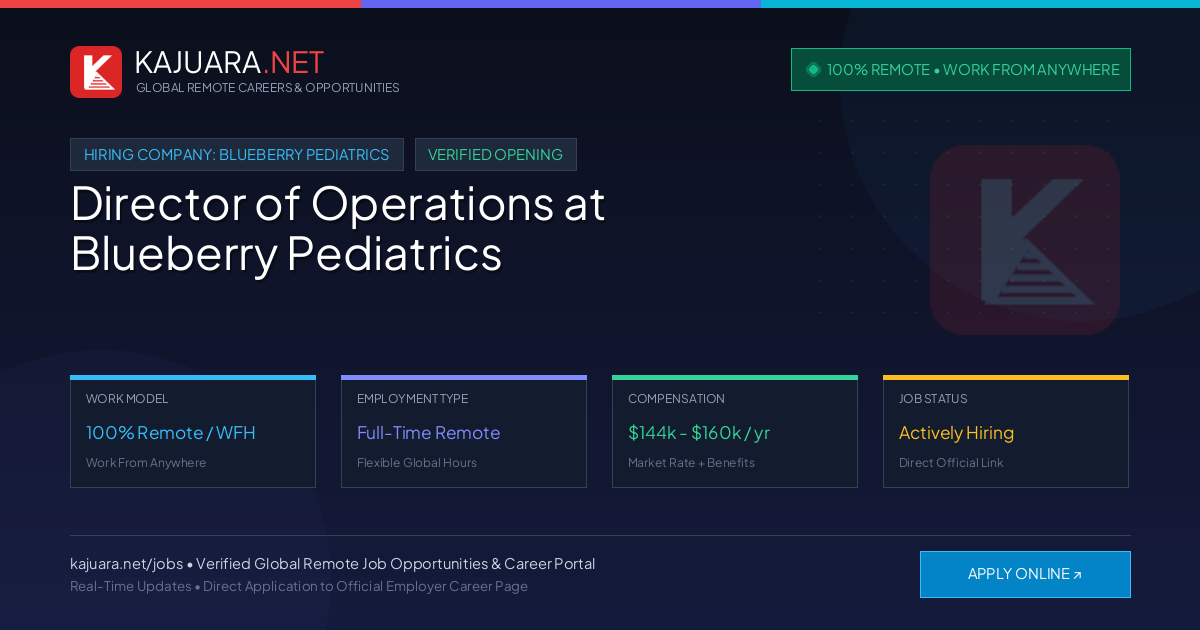This screenshot has width=1200, height=630.
Task: Click the arrow icon on Apply Online
Action: [1077, 575]
